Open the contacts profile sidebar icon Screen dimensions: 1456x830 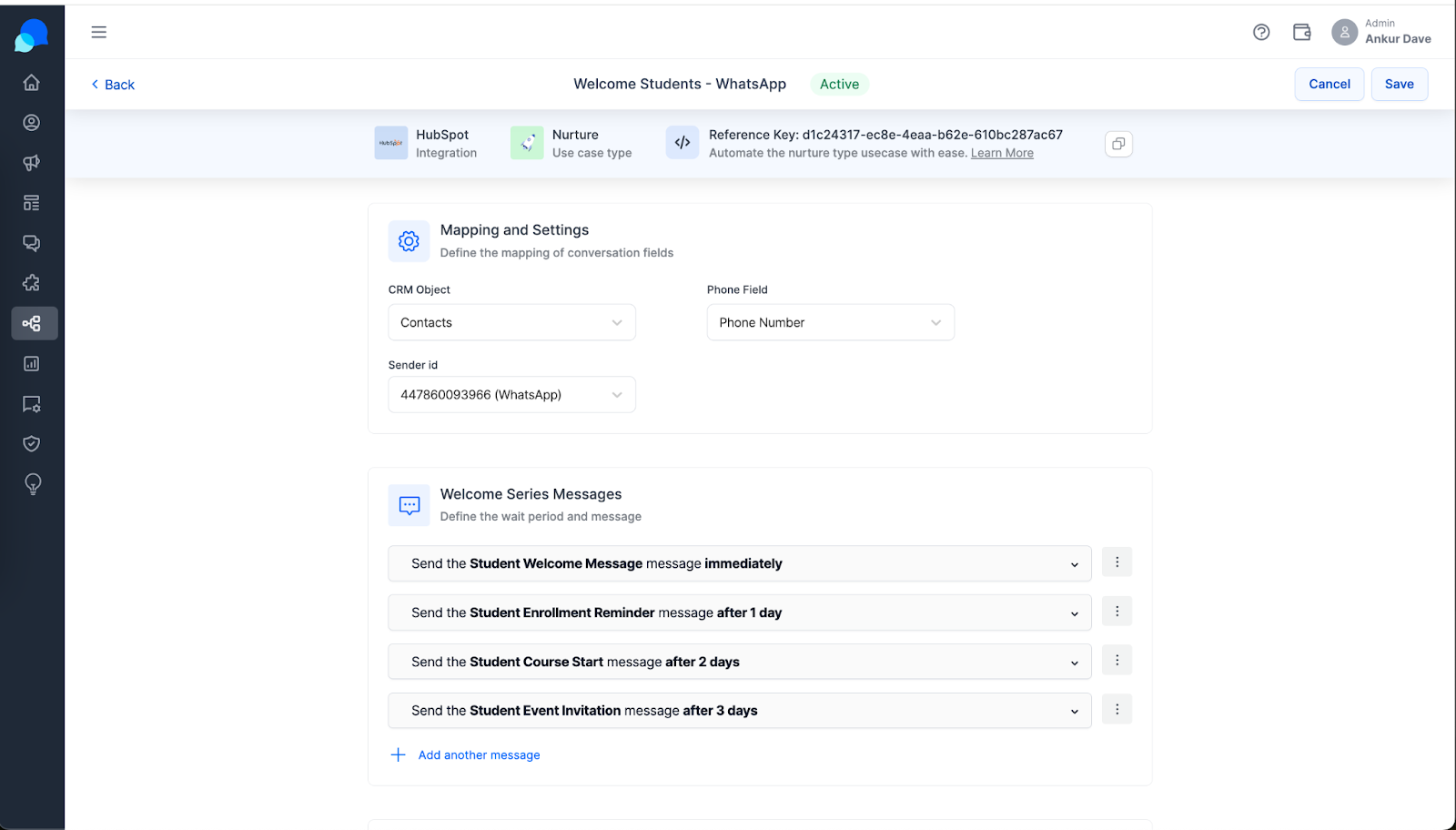coord(32,123)
